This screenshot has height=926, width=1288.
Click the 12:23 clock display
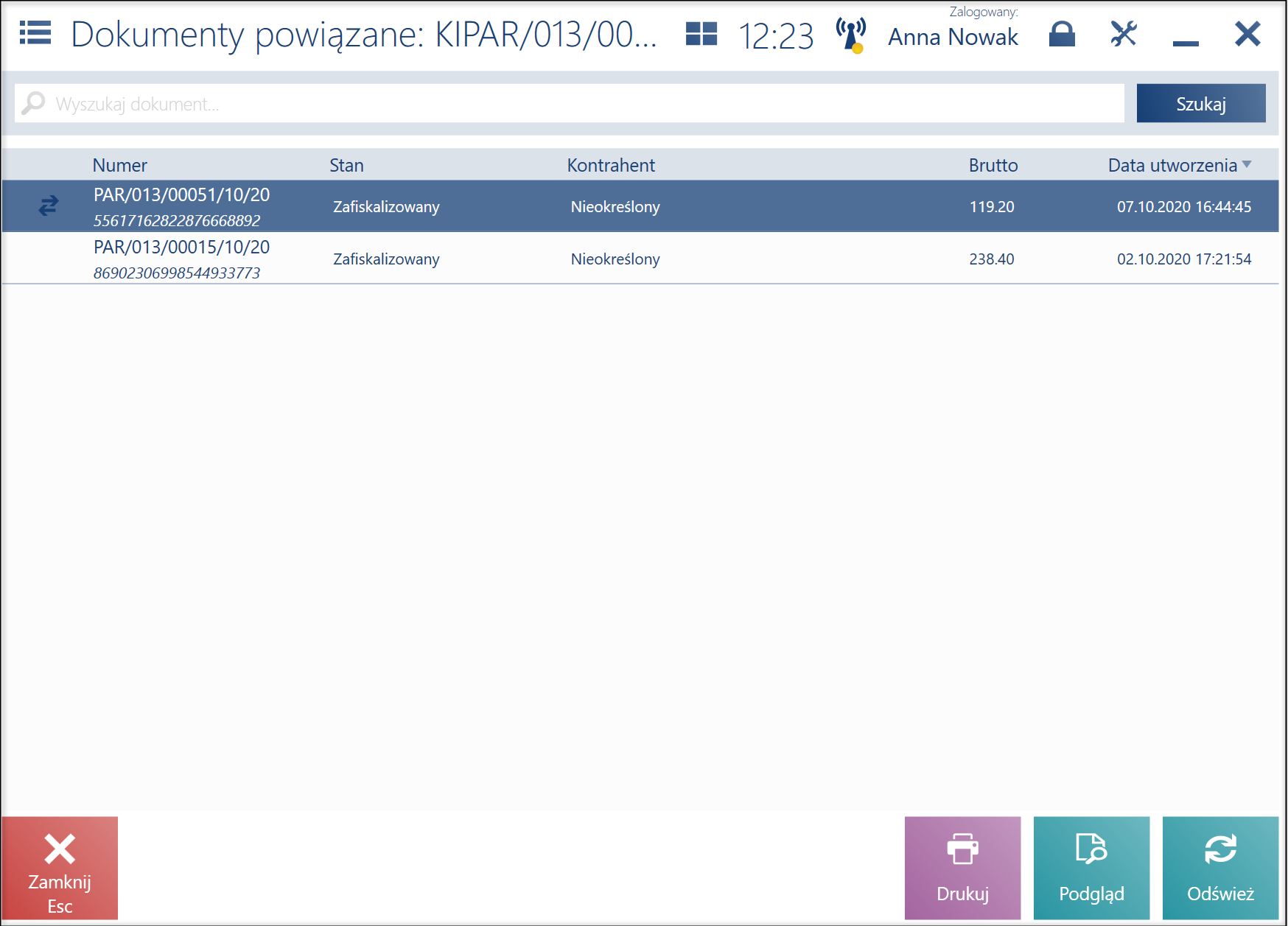pyautogui.click(x=776, y=36)
